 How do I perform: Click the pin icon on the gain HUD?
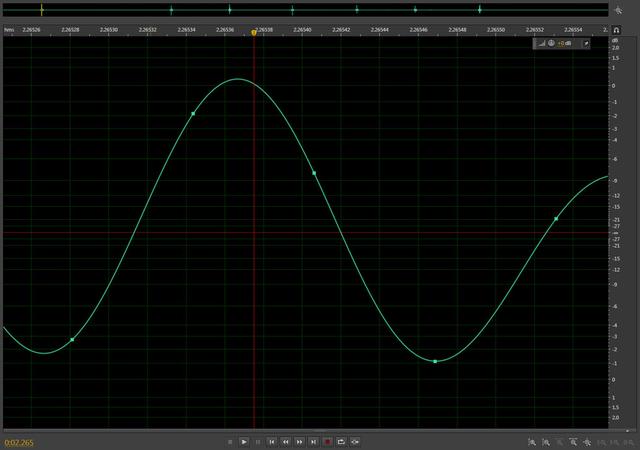[x=587, y=44]
